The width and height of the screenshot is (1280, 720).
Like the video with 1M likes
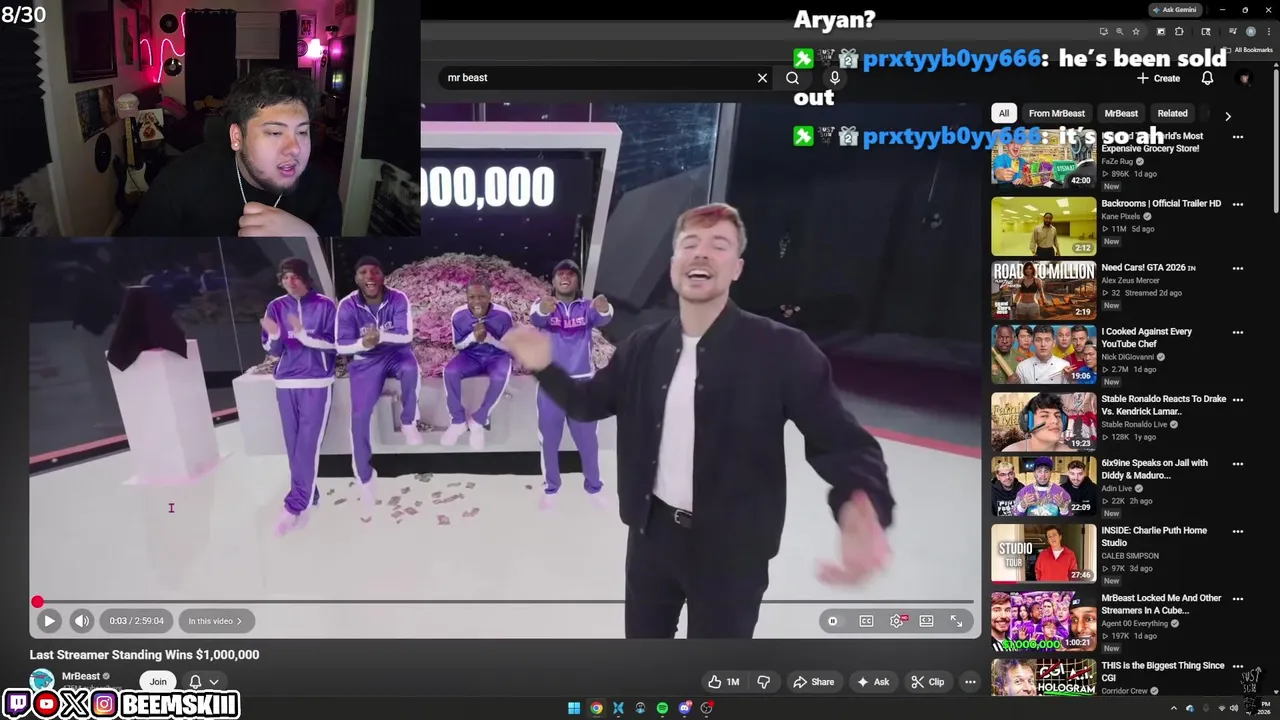pos(723,682)
